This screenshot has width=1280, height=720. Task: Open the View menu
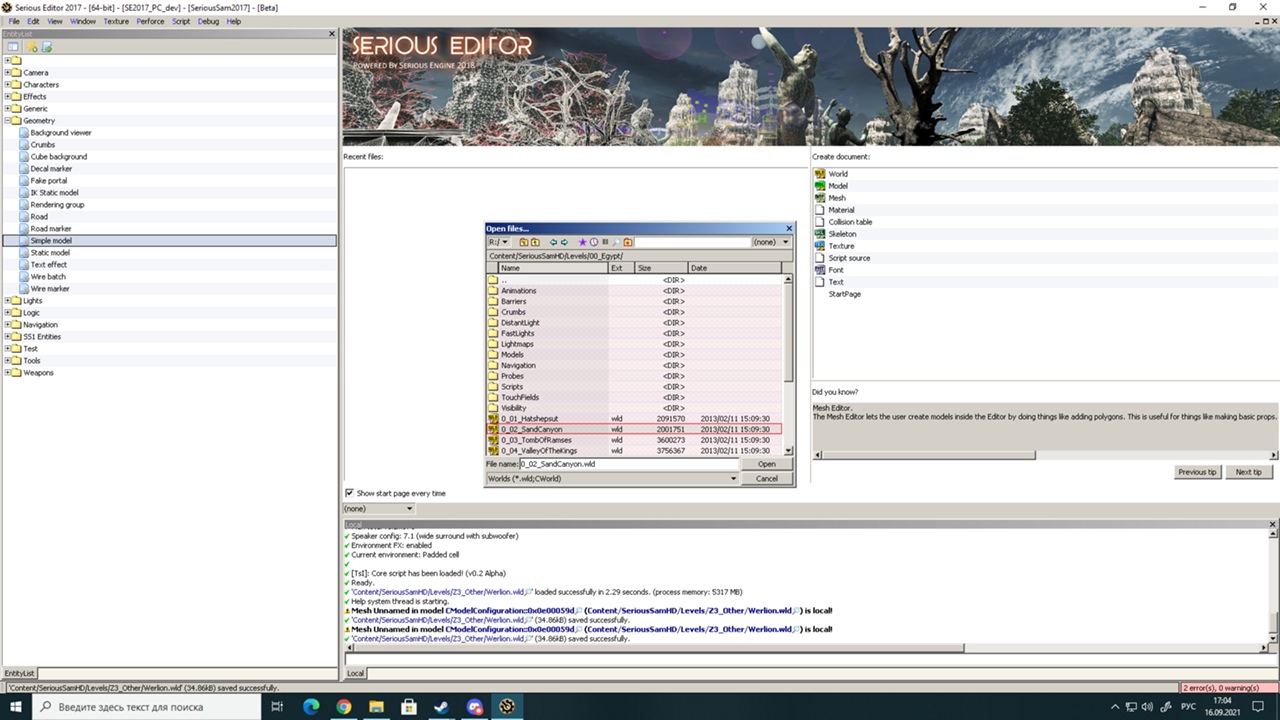click(x=55, y=21)
